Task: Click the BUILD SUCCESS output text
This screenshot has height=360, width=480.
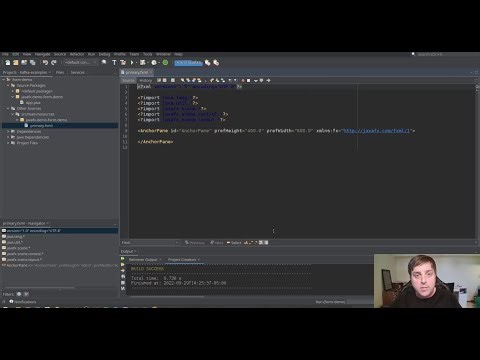Action: (x=147, y=269)
